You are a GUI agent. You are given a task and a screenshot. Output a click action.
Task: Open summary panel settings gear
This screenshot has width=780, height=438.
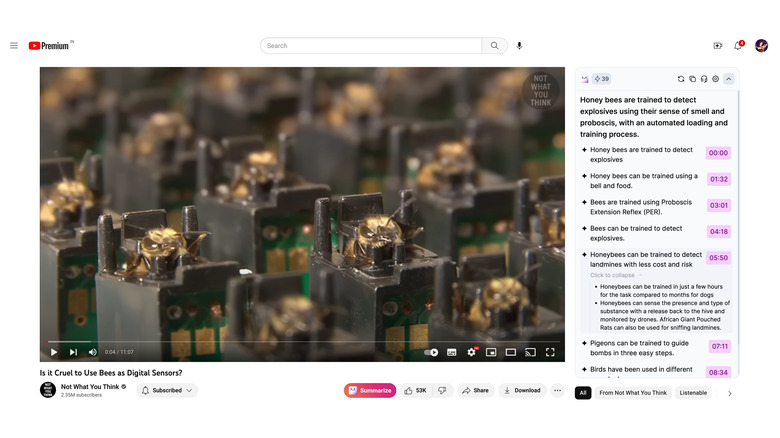tap(716, 79)
